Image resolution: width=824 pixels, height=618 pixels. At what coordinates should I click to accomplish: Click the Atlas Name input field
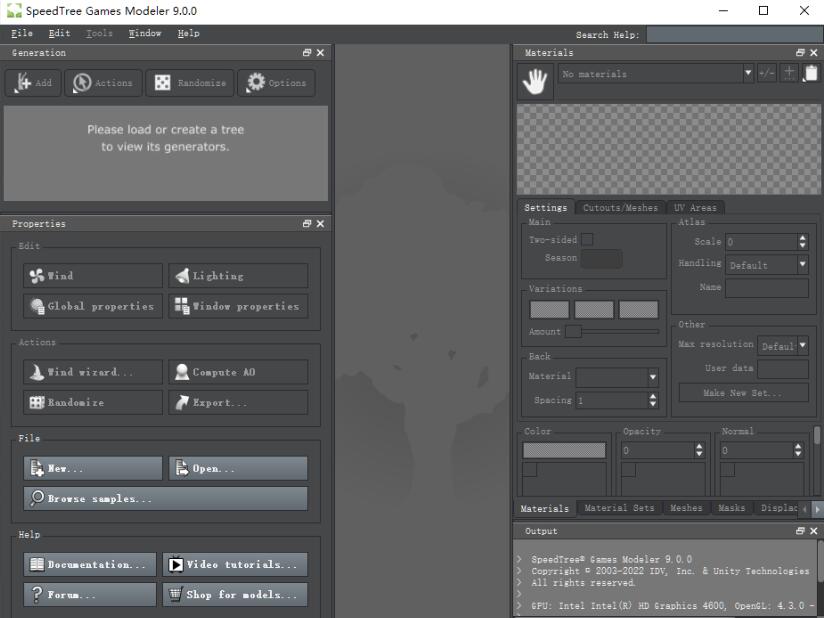[x=767, y=287]
